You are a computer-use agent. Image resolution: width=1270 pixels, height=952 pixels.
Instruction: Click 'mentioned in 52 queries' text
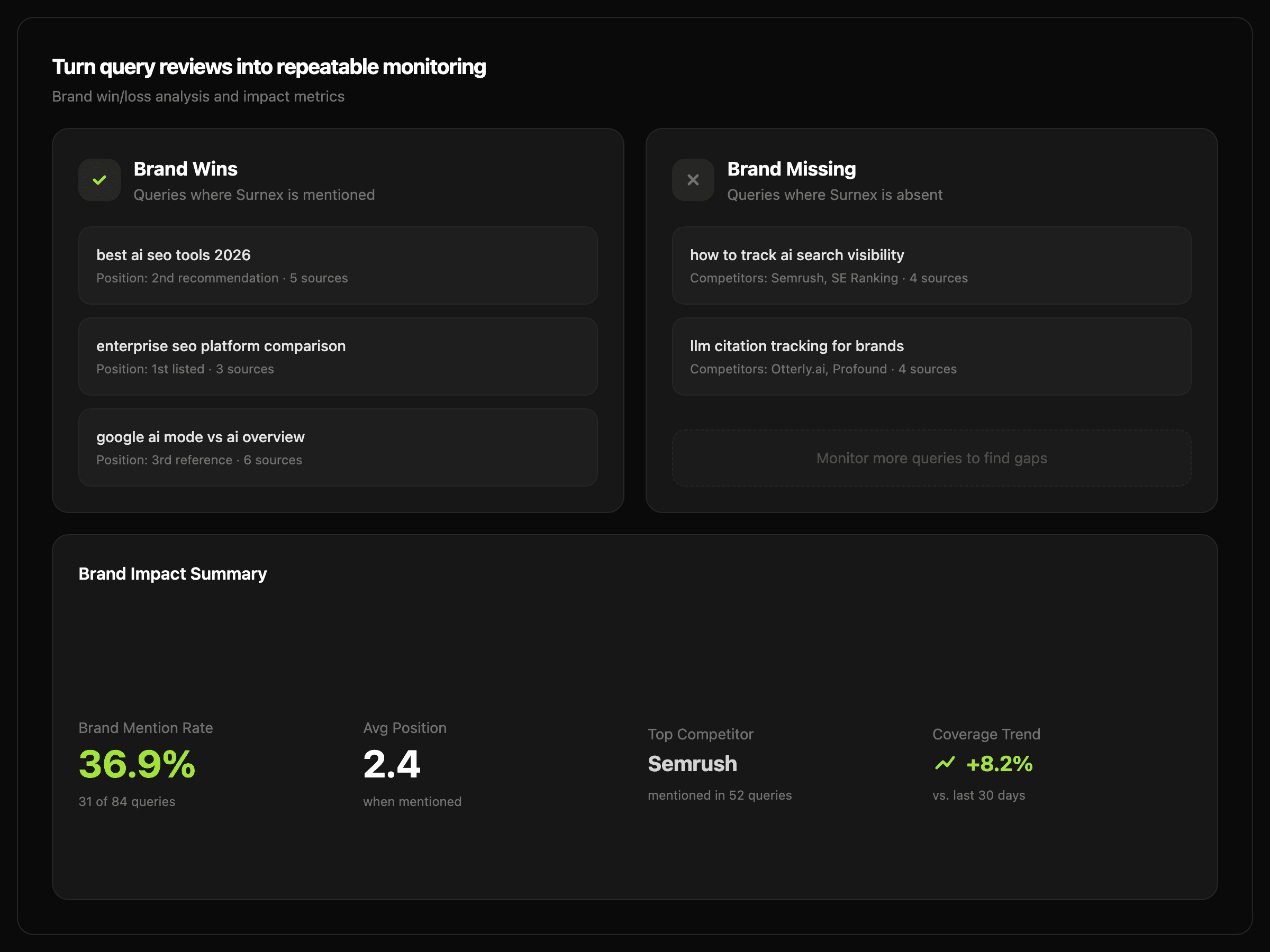pos(719,795)
